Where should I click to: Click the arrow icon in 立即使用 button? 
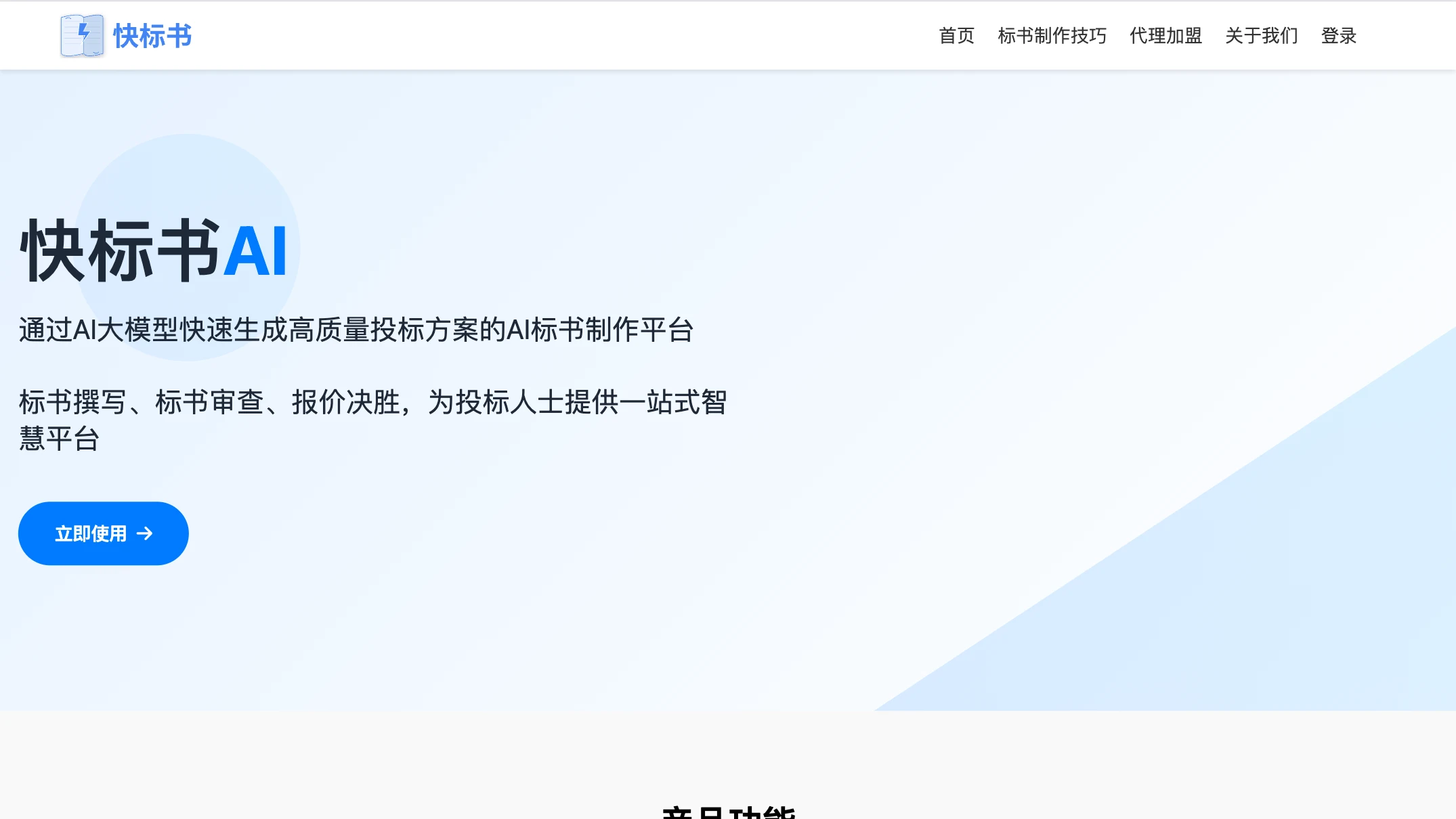(x=144, y=534)
